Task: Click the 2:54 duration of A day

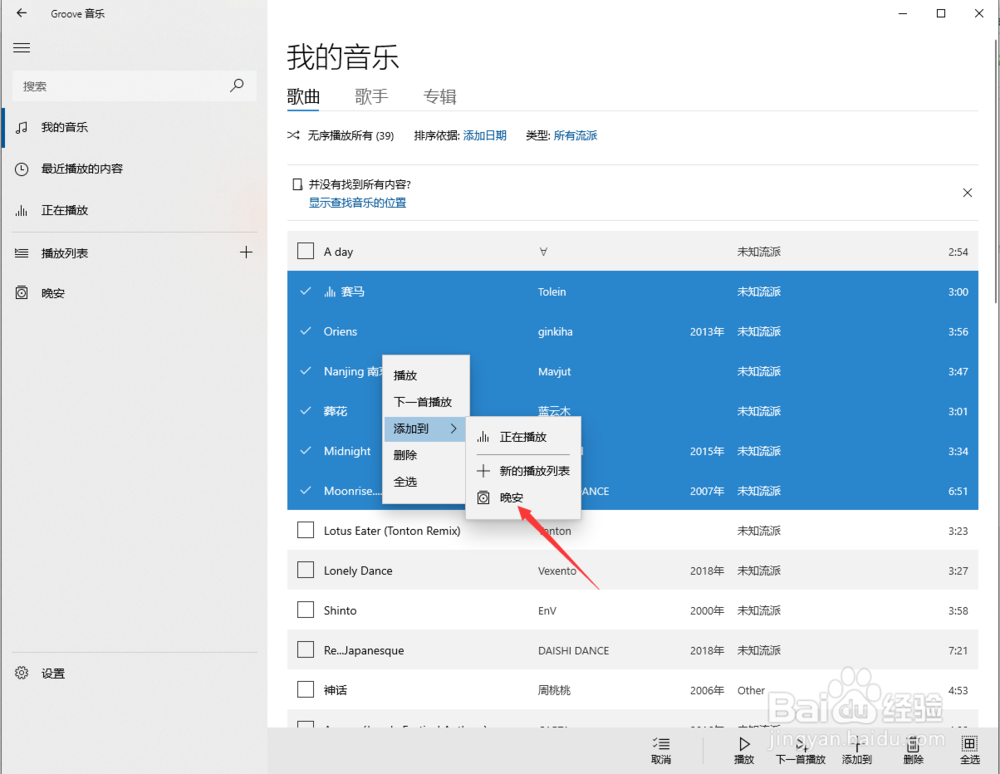Action: pos(958,252)
